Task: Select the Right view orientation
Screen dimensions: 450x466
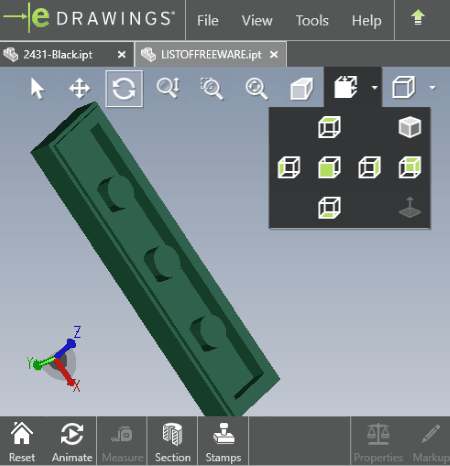Action: point(369,167)
